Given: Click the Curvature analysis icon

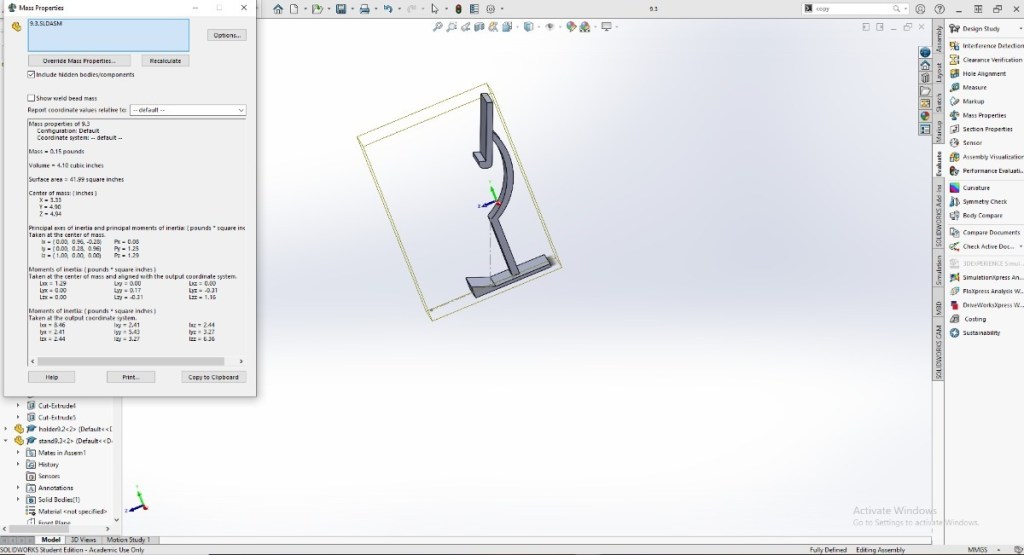Looking at the screenshot, I should click(x=954, y=188).
